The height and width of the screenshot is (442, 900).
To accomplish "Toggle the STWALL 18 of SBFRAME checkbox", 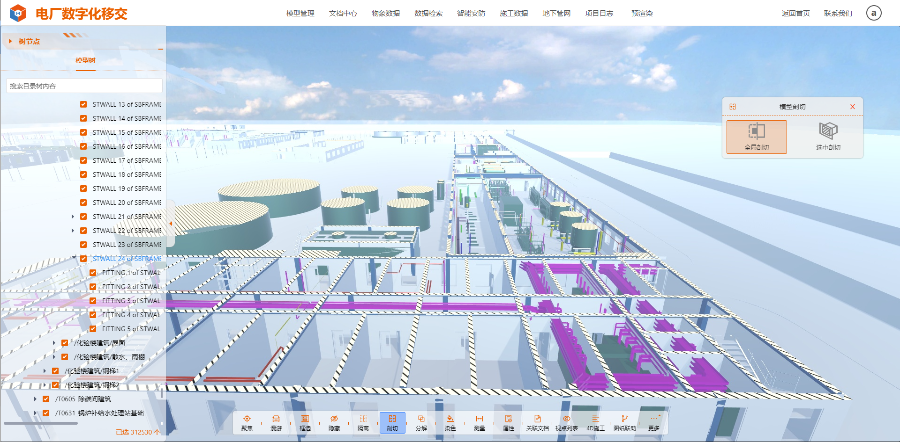I will coord(84,174).
